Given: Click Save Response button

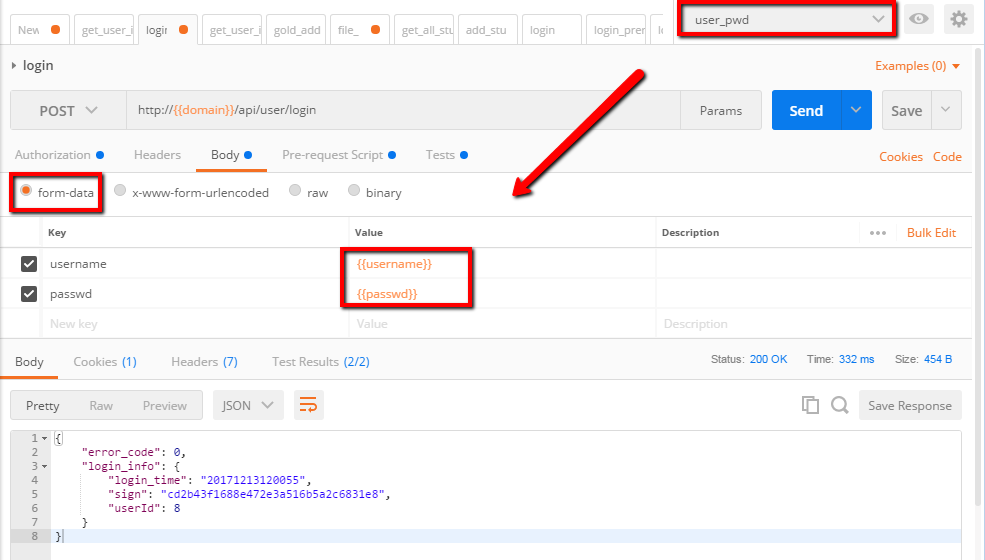Looking at the screenshot, I should click(x=910, y=405).
